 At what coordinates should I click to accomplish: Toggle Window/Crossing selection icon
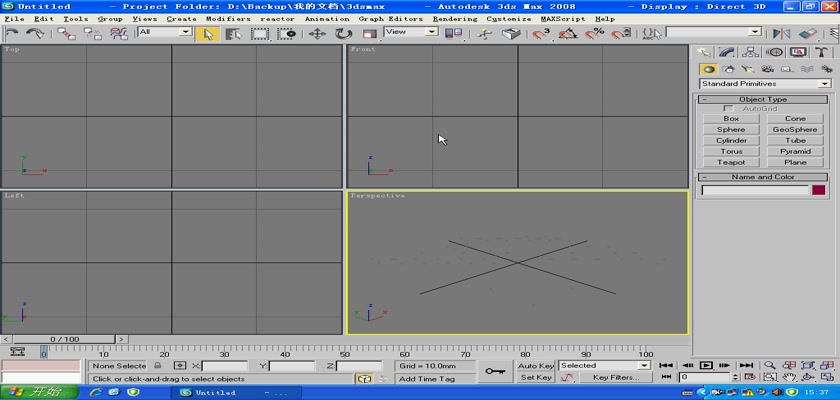coord(287,34)
